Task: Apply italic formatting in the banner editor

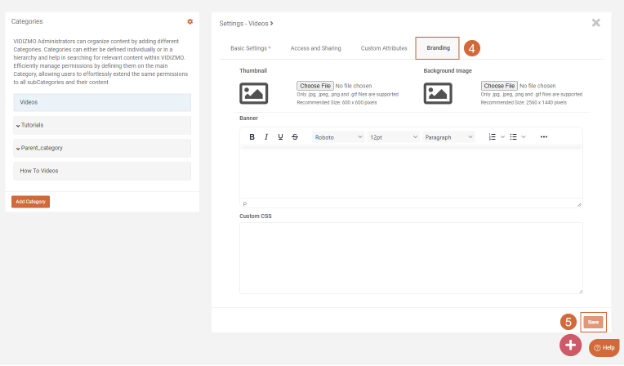Action: (266, 137)
